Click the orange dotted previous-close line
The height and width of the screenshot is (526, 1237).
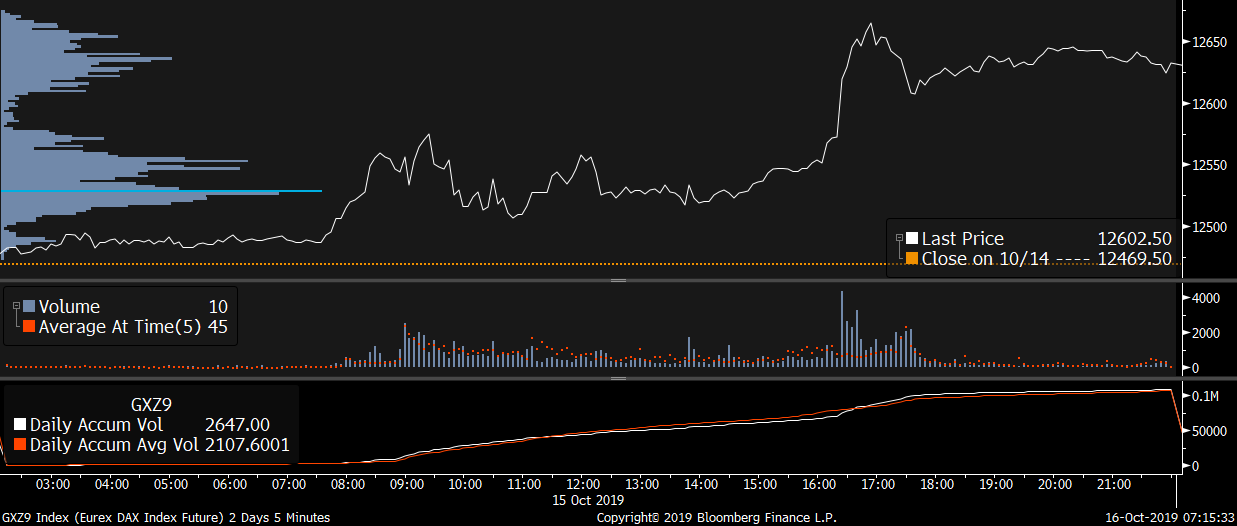(x=590, y=264)
